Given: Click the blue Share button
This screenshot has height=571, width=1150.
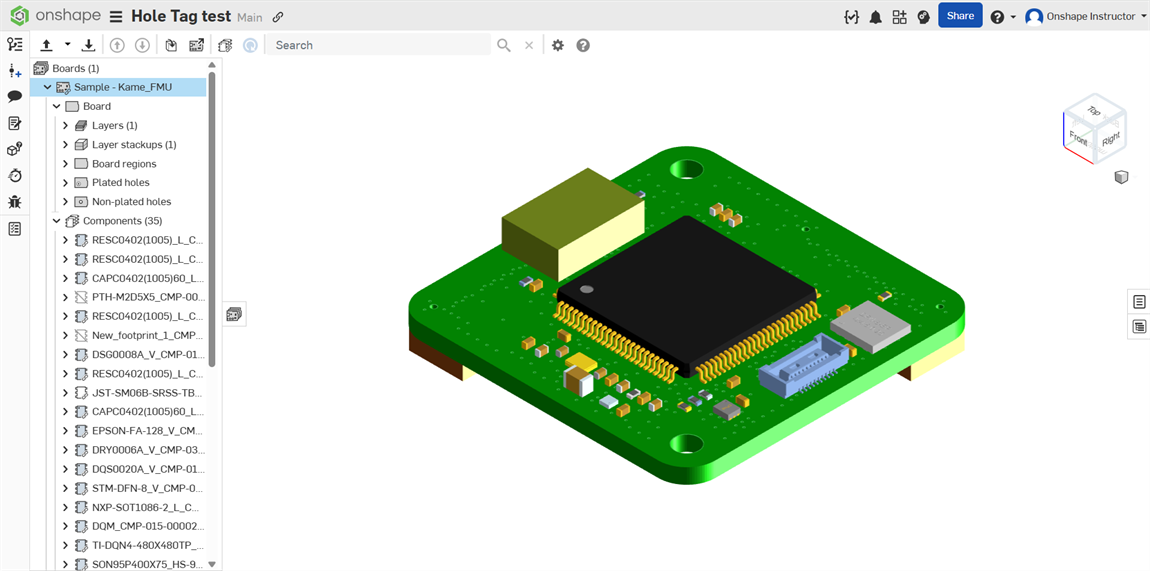Looking at the screenshot, I should coord(960,16).
